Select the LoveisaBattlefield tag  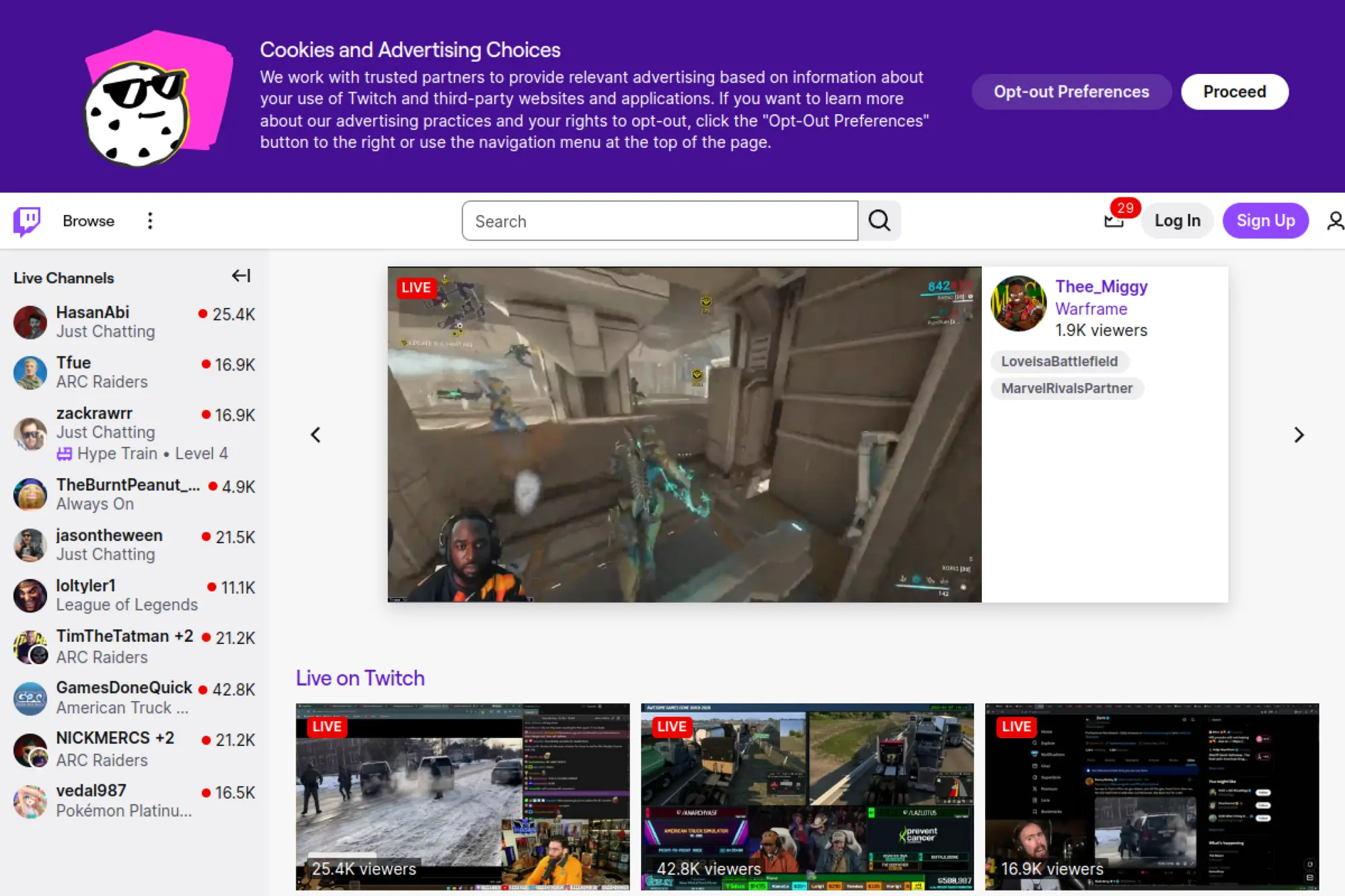tap(1059, 361)
